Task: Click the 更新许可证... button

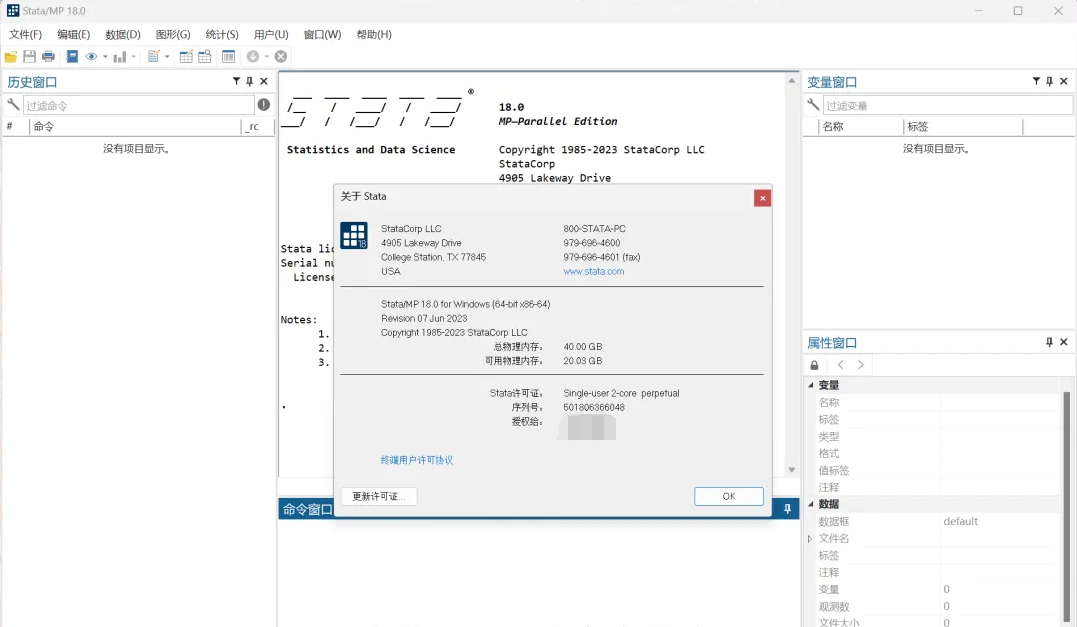Action: (378, 497)
